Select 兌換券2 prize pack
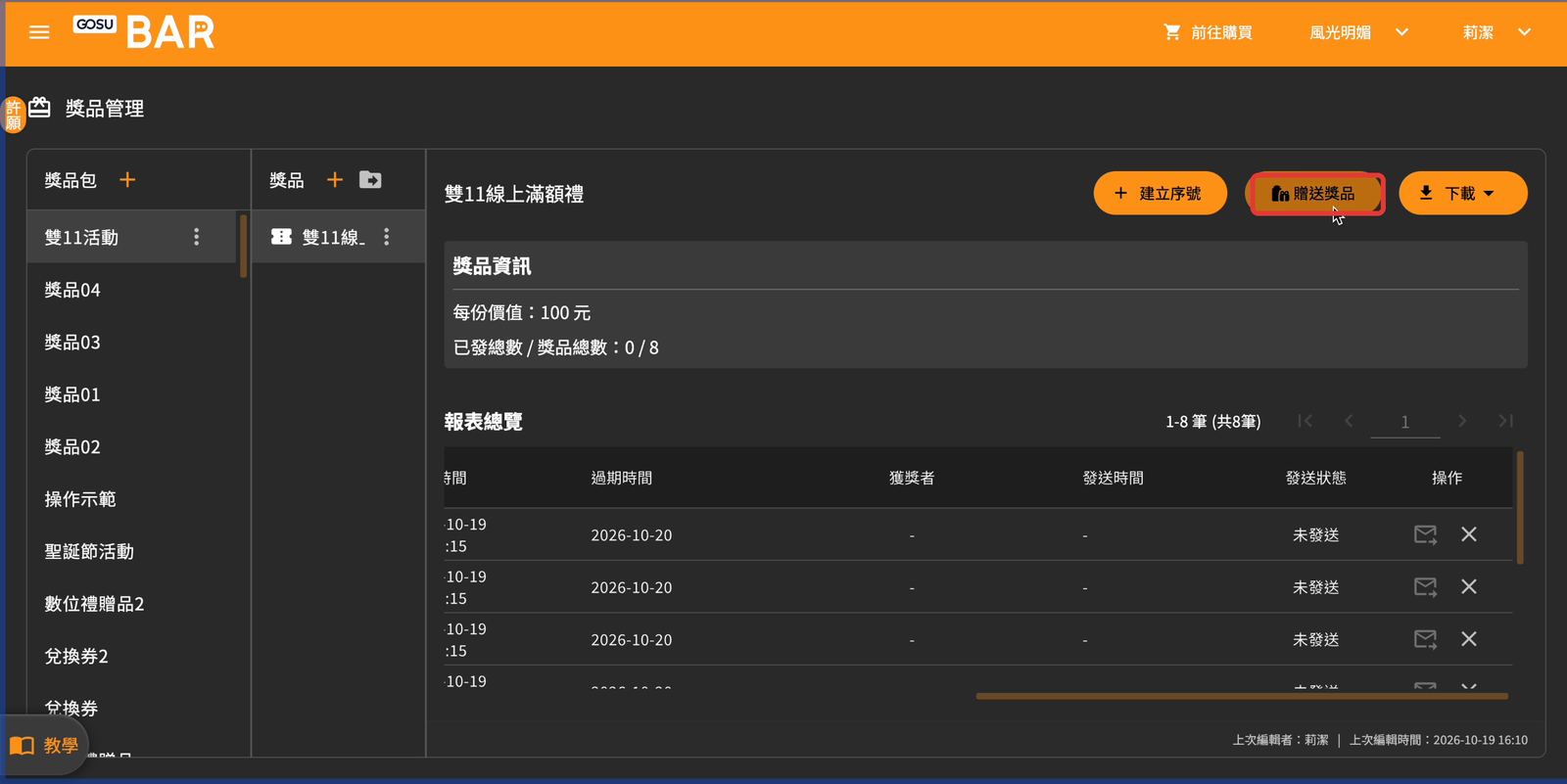Viewport: 1567px width, 784px height. (133, 656)
